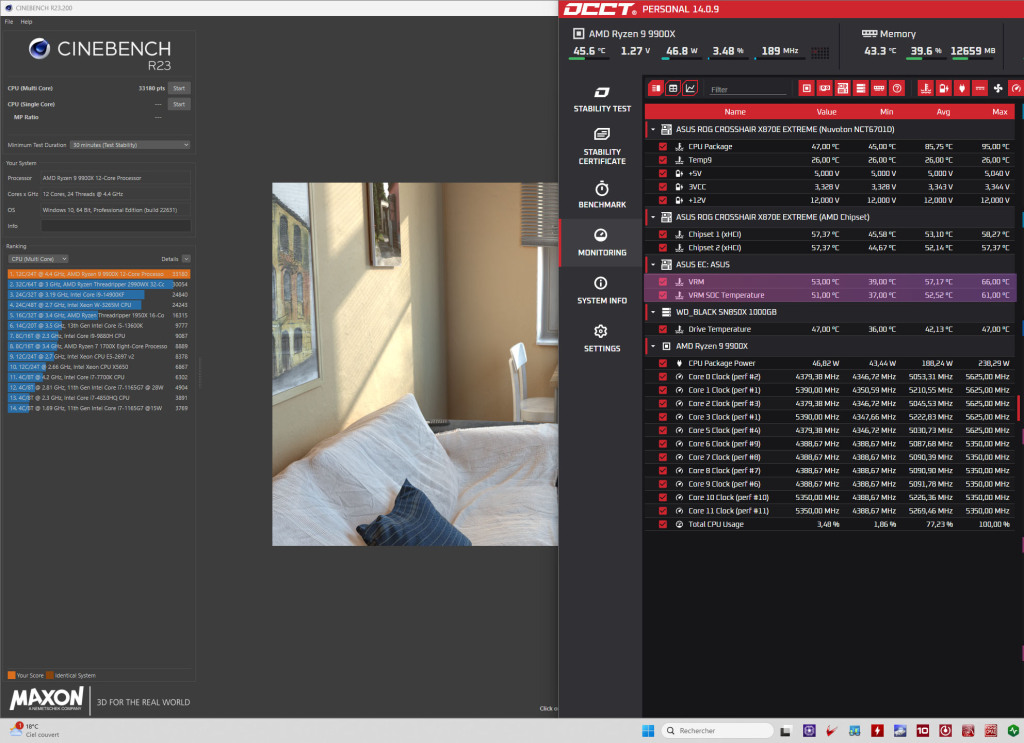Select OCCT Monitoring section
Screen dimensions: 1024x743
[601, 243]
